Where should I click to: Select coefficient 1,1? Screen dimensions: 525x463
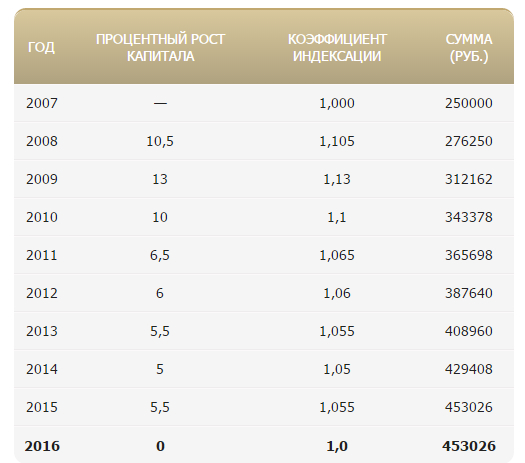click(x=337, y=217)
